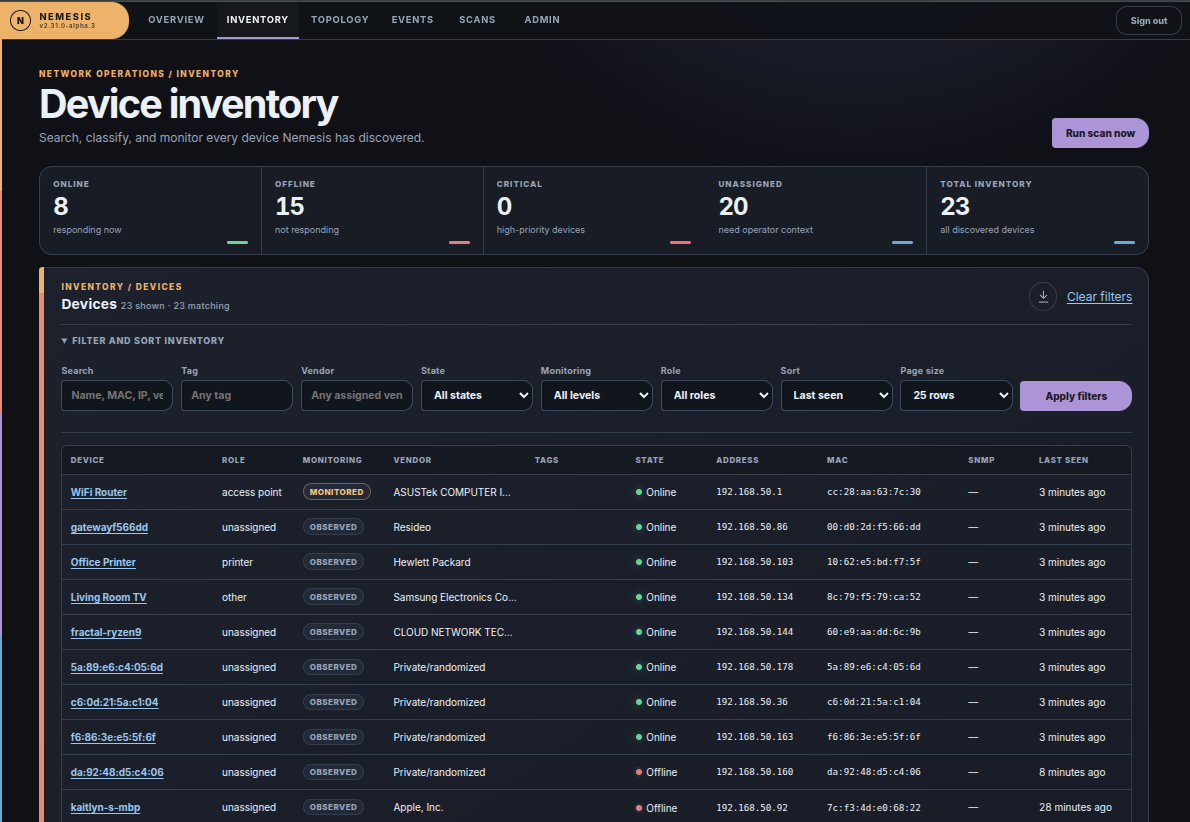Select the Inventory tab
The height and width of the screenshot is (822, 1190).
pyautogui.click(x=257, y=20)
